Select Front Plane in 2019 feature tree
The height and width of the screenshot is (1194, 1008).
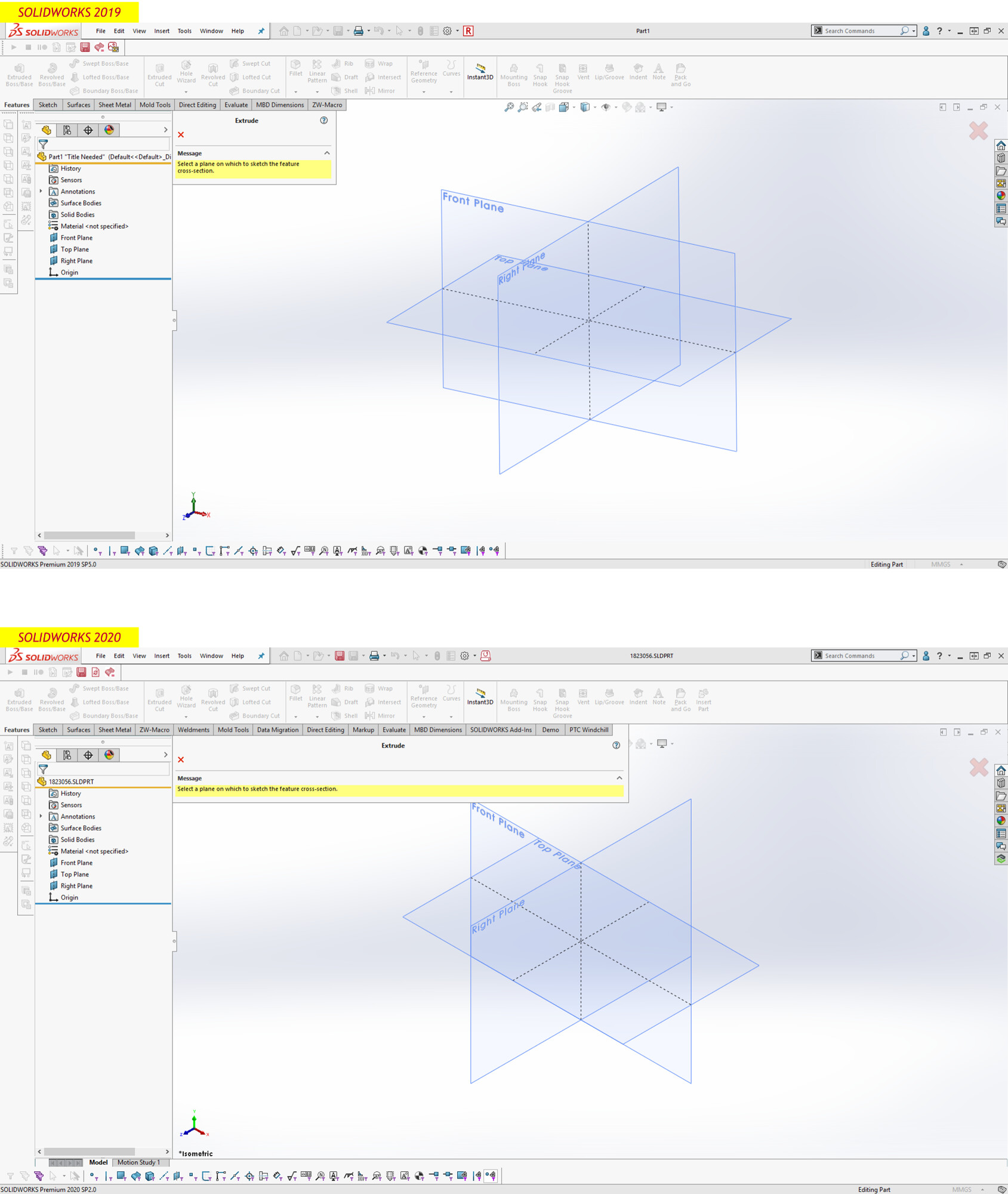click(x=76, y=238)
